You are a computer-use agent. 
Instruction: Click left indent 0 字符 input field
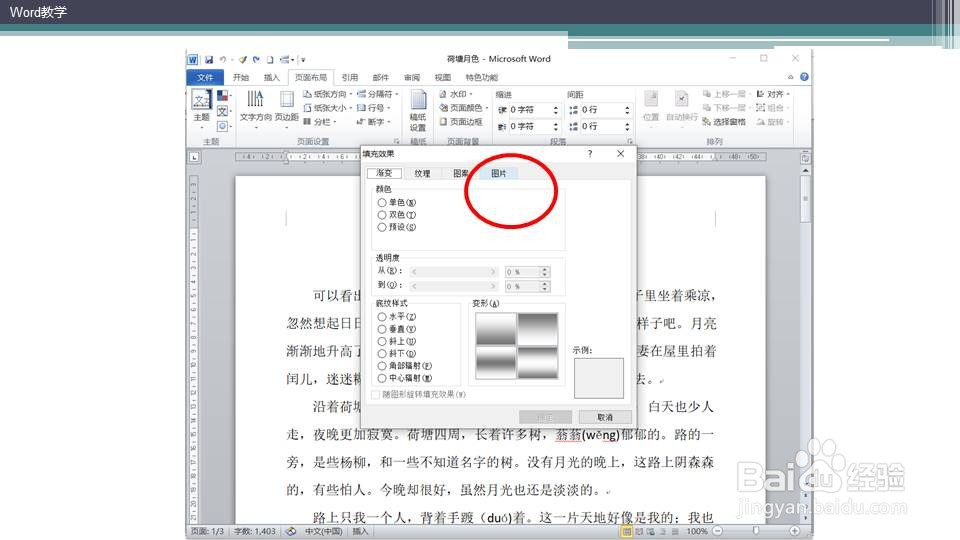pyautogui.click(x=530, y=110)
